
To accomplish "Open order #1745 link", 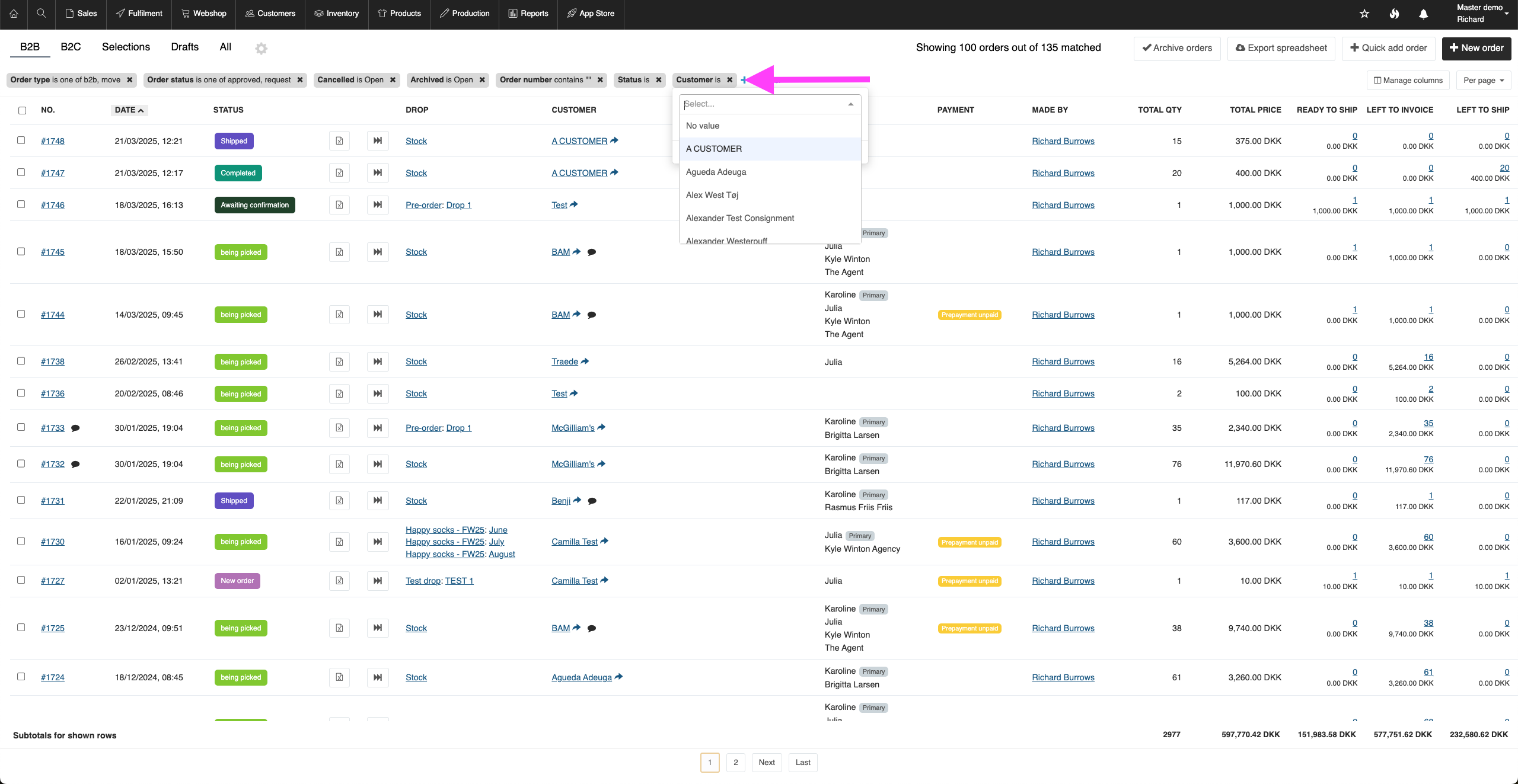I will [x=53, y=252].
